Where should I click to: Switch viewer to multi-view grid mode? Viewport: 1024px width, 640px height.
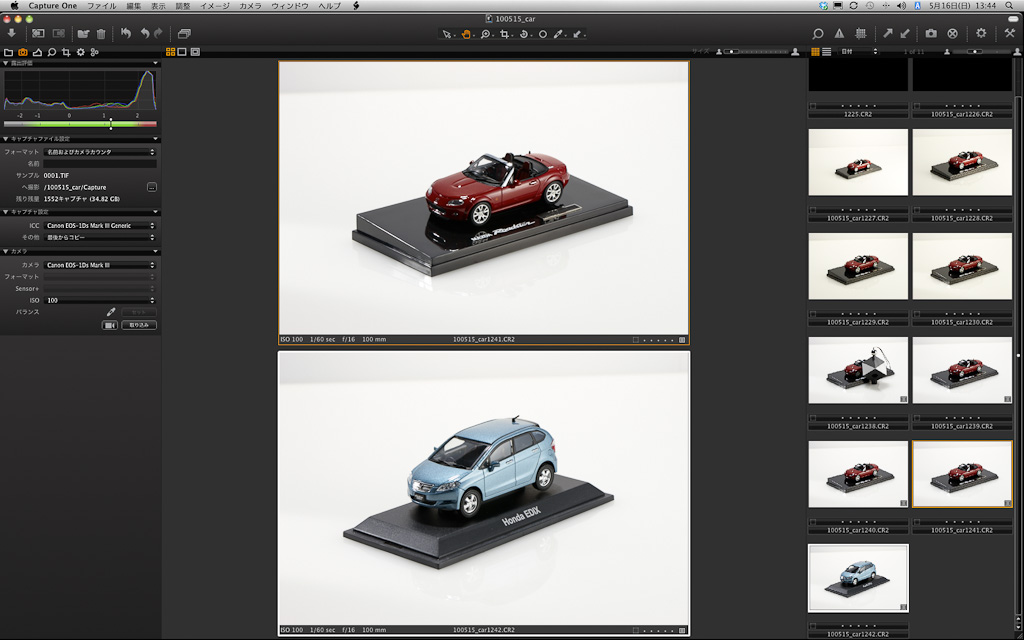170,51
